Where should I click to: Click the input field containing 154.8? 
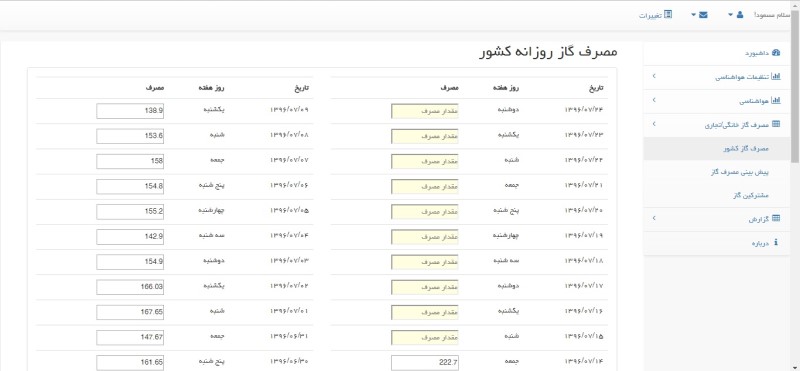(130, 186)
